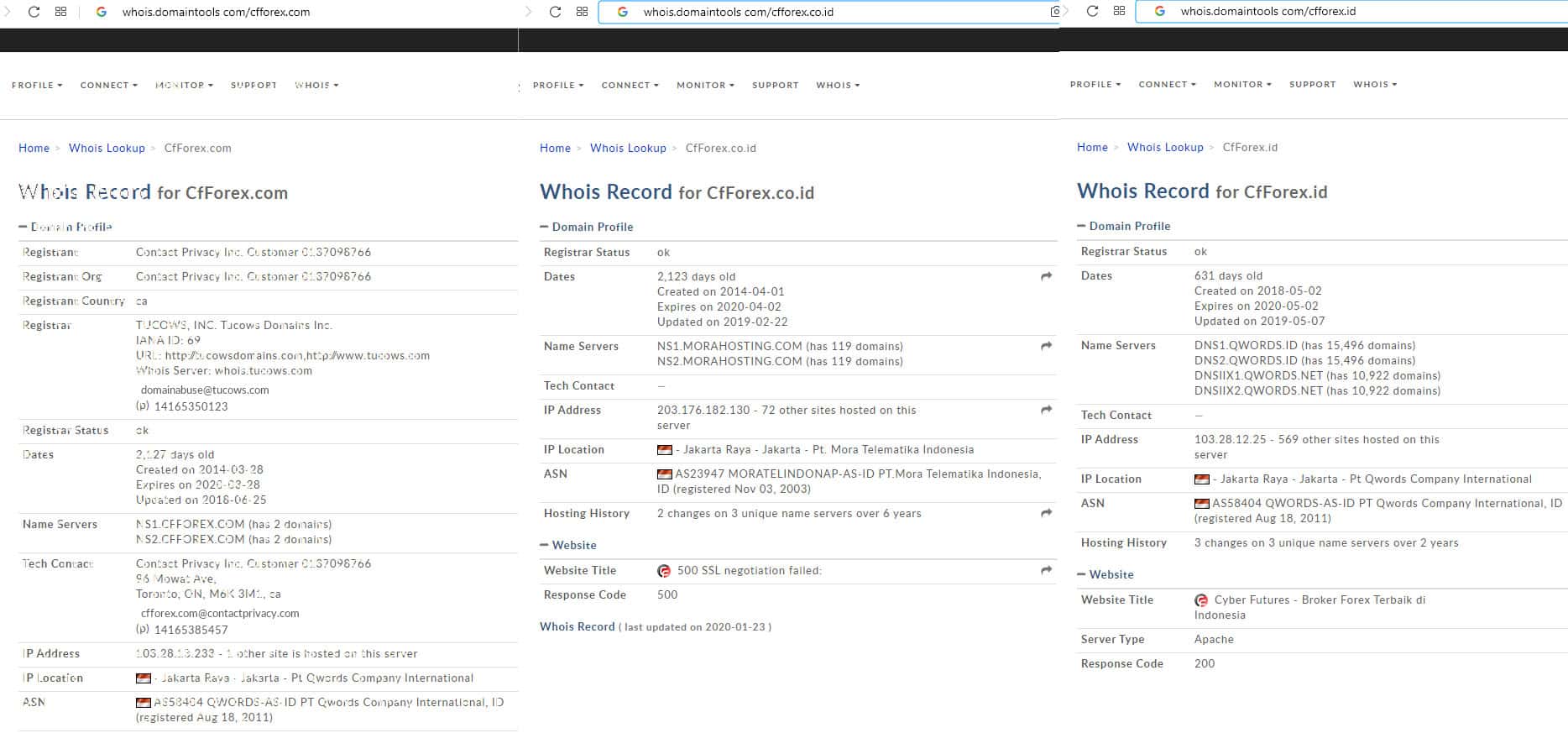Image resolution: width=1568 pixels, height=733 pixels.
Task: Click the address bar showing whois.domaintools.com/cfforex.co.id
Action: 831,12
